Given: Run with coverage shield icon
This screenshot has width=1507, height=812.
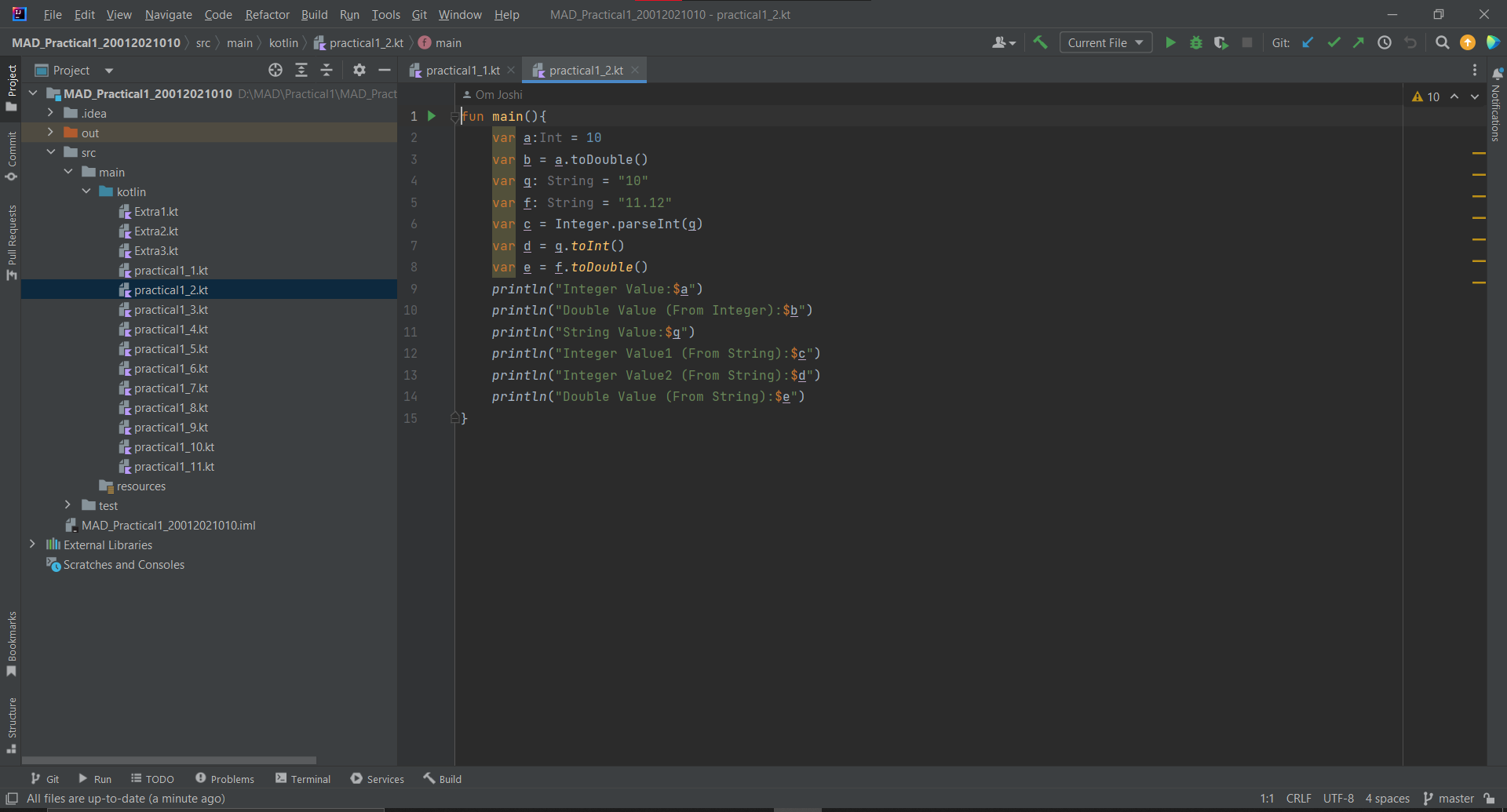Looking at the screenshot, I should [x=1221, y=42].
